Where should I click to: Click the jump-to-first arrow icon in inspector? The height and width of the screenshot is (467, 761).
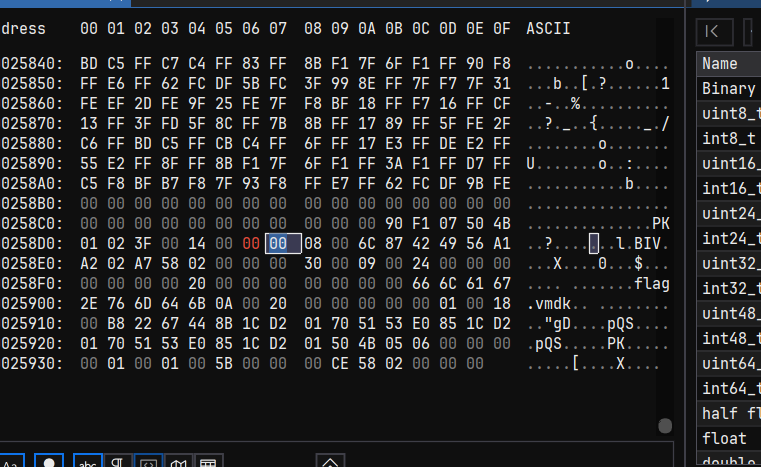pyautogui.click(x=714, y=32)
